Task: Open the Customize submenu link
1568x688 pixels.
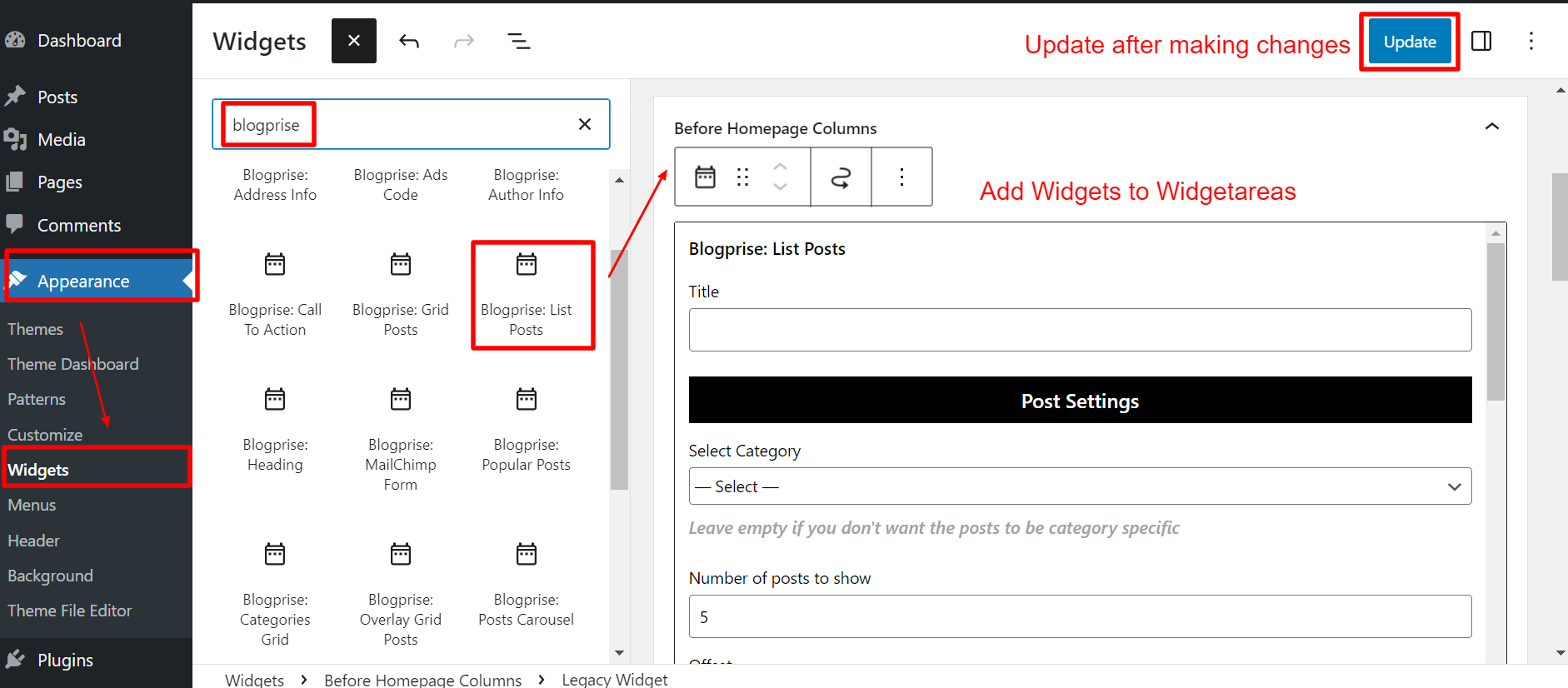Action: 45,435
